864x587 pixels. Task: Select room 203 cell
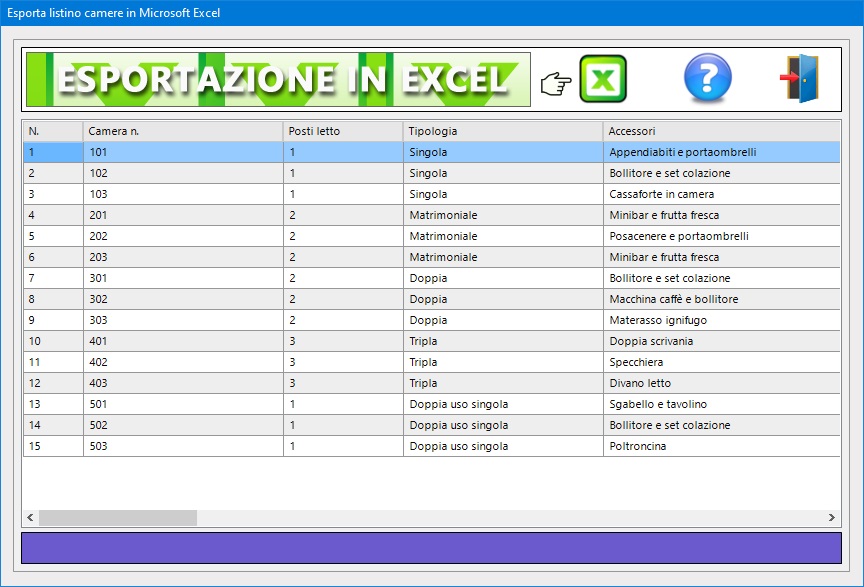pos(183,257)
